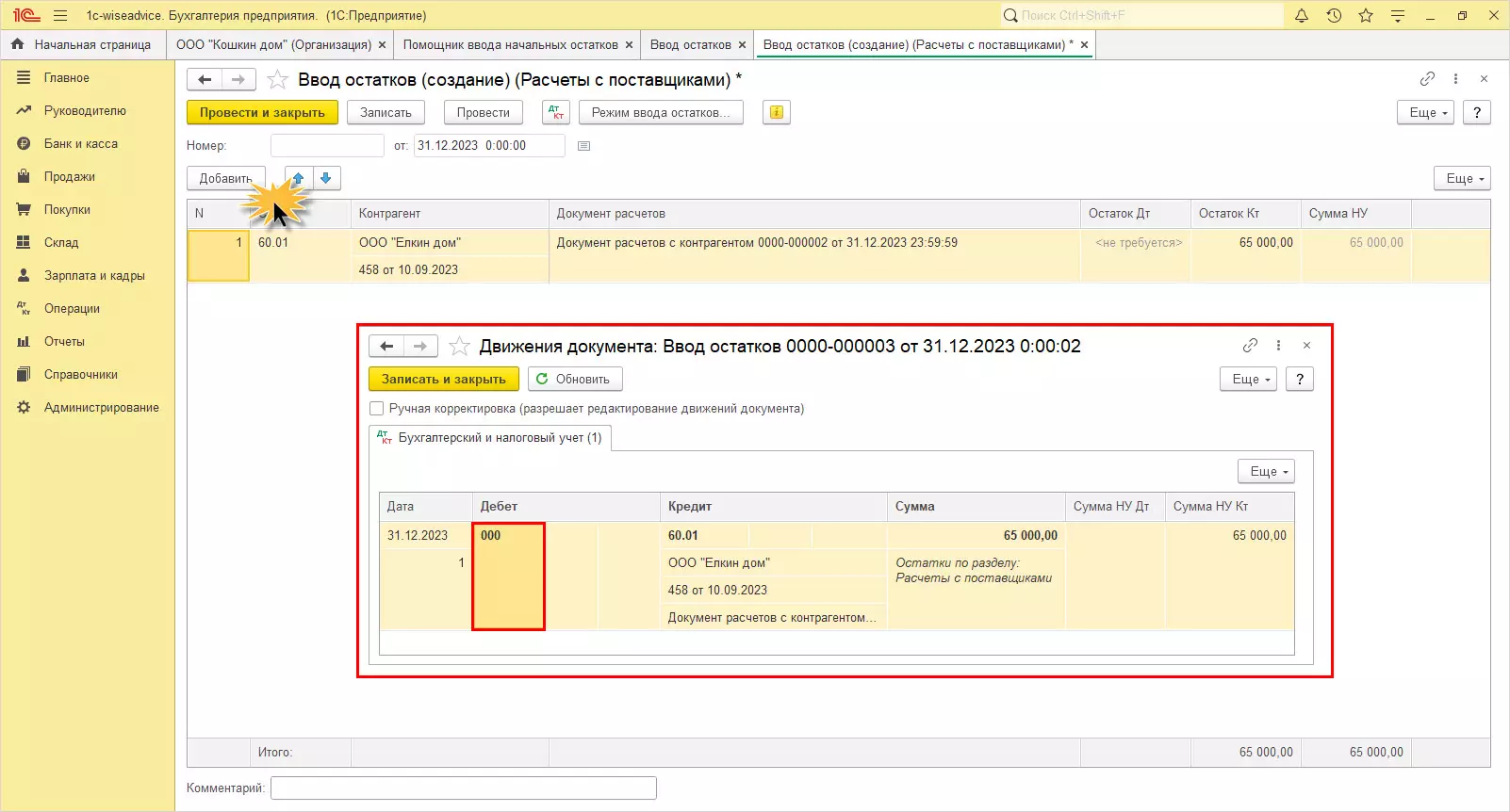Viewport: 1510px width, 812px height.
Task: Open Руководителю section in sidebar
Action: click(x=84, y=111)
